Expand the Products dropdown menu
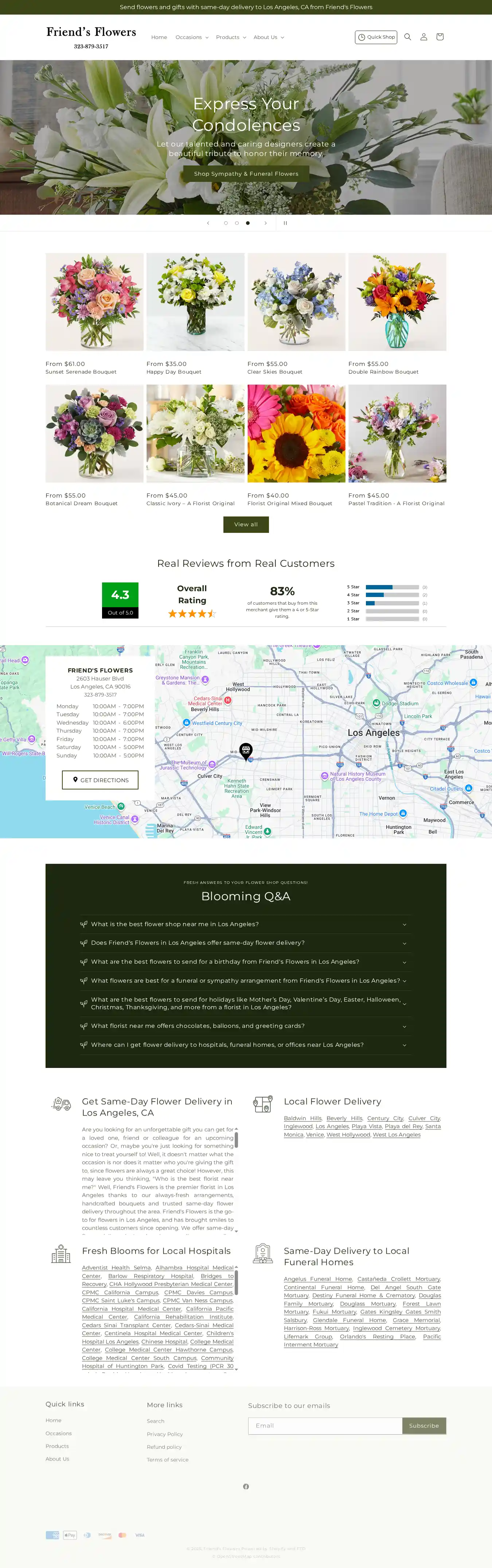The width and height of the screenshot is (492, 1568). pyautogui.click(x=231, y=38)
